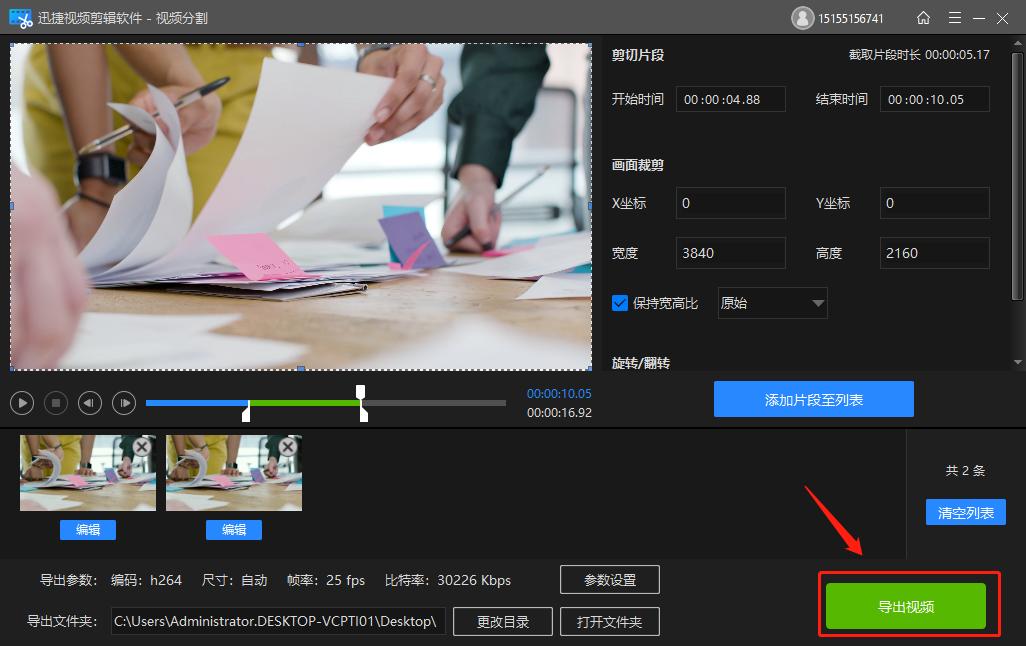This screenshot has height=646, width=1026.
Task: Click the scissors app logo in title bar
Action: point(20,17)
